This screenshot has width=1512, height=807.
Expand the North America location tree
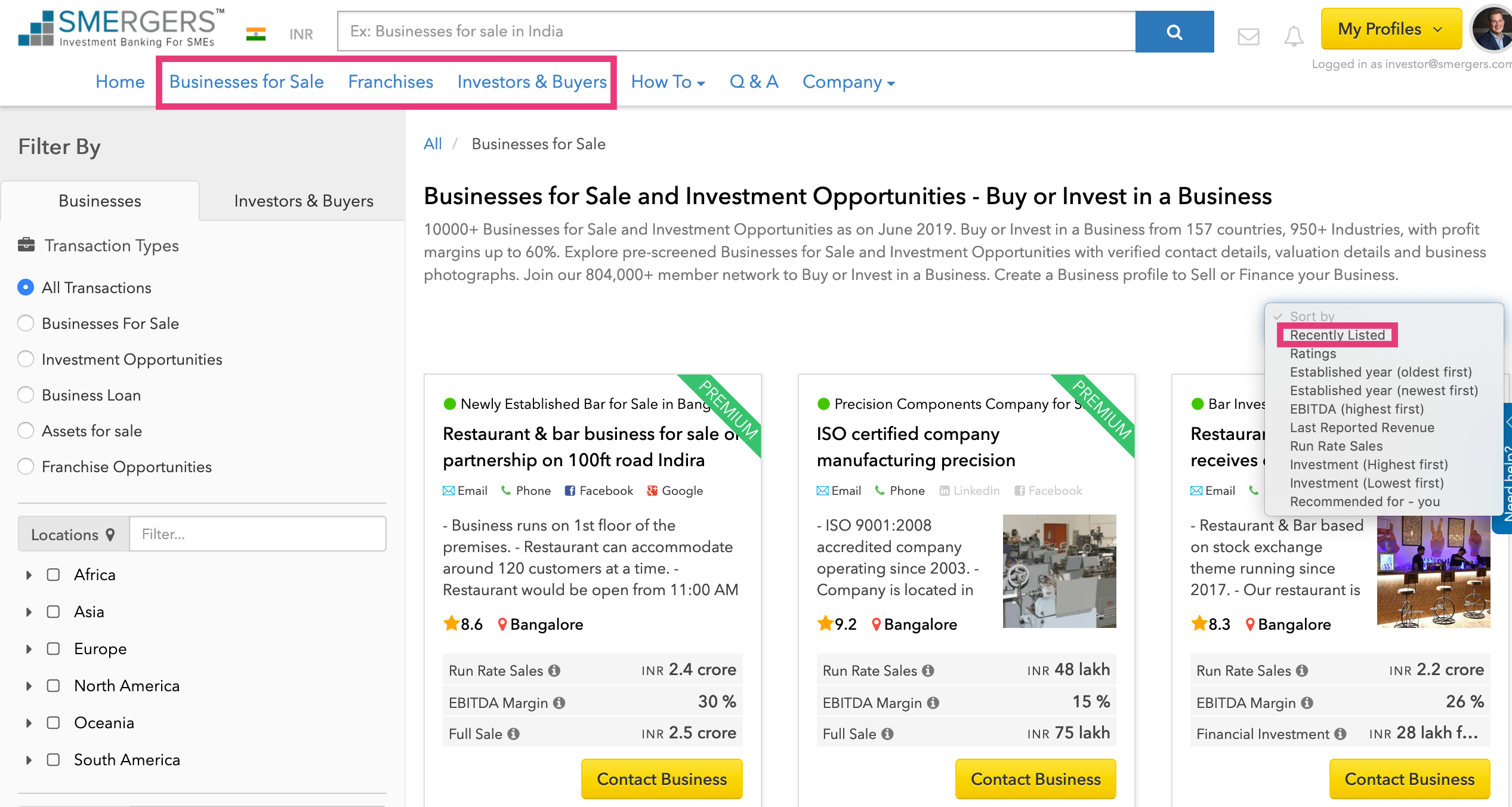(x=29, y=686)
